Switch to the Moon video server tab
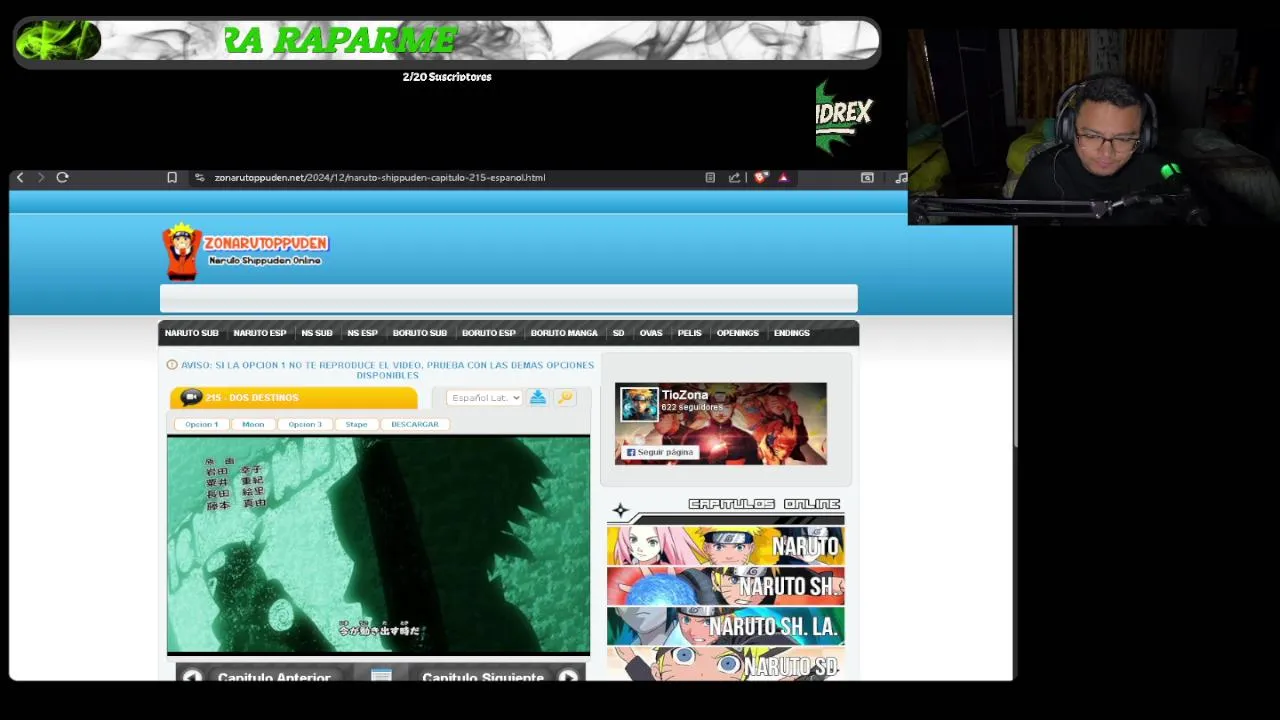Screen dimensions: 1280x720 coord(253,424)
